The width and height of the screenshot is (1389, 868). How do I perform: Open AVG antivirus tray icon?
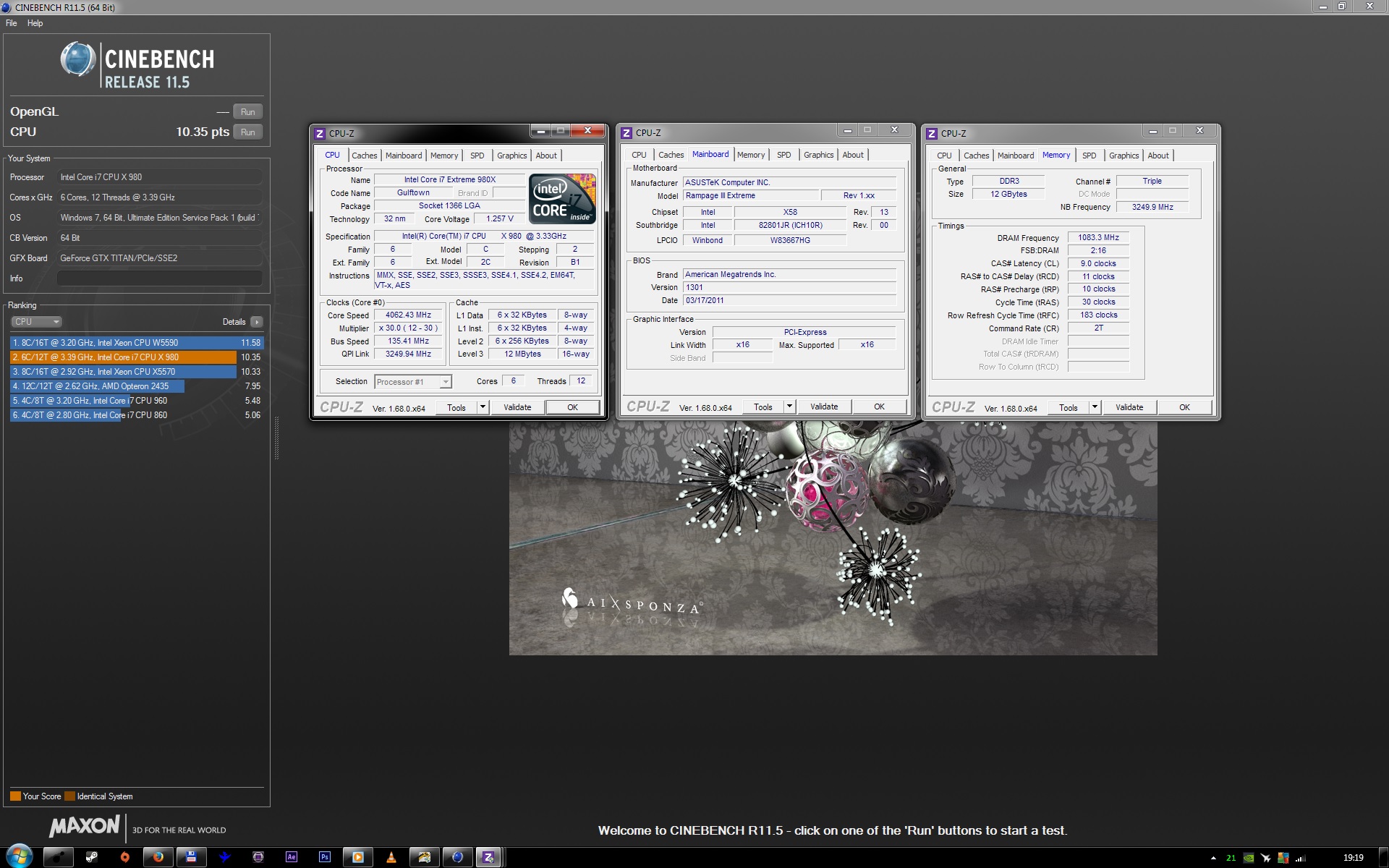[x=1283, y=858]
